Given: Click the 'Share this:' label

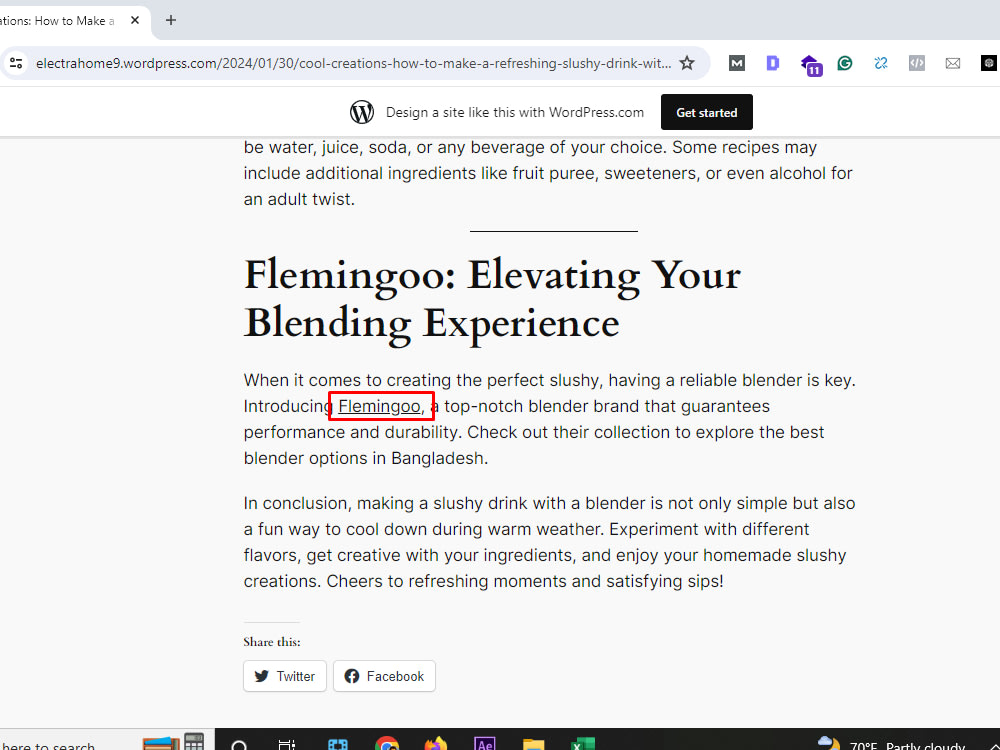Looking at the screenshot, I should [272, 642].
